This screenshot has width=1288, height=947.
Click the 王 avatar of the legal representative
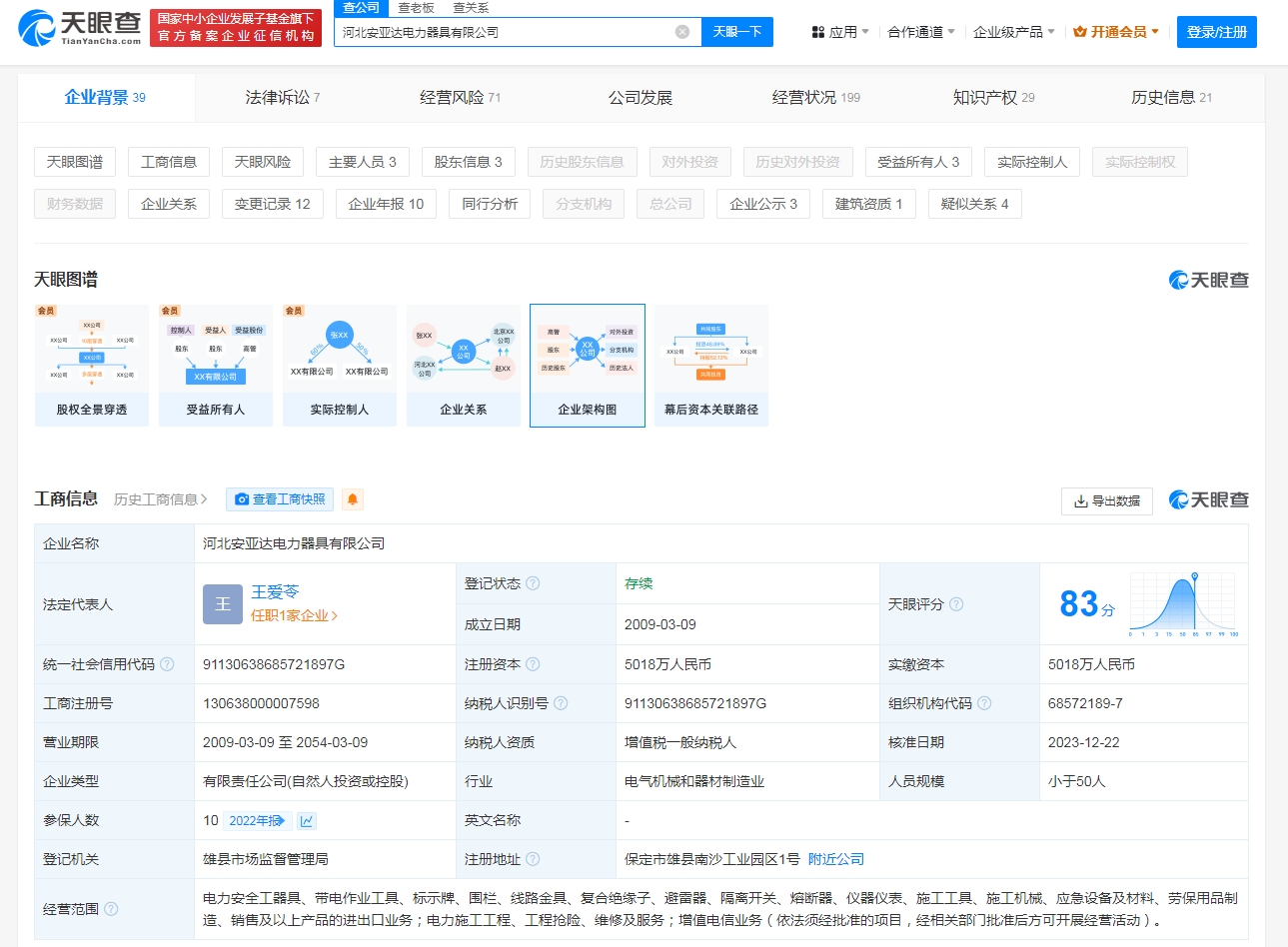[x=223, y=604]
